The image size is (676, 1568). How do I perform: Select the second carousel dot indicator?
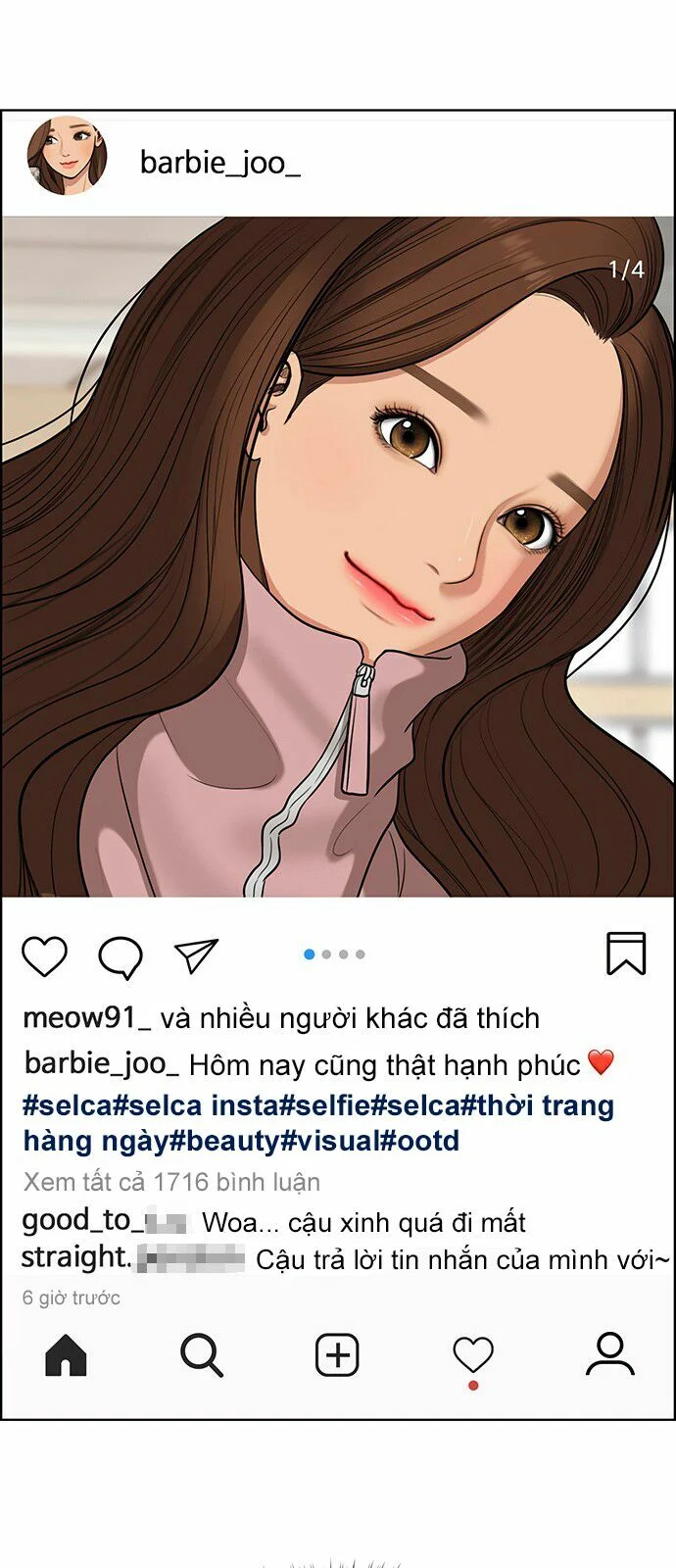click(326, 955)
